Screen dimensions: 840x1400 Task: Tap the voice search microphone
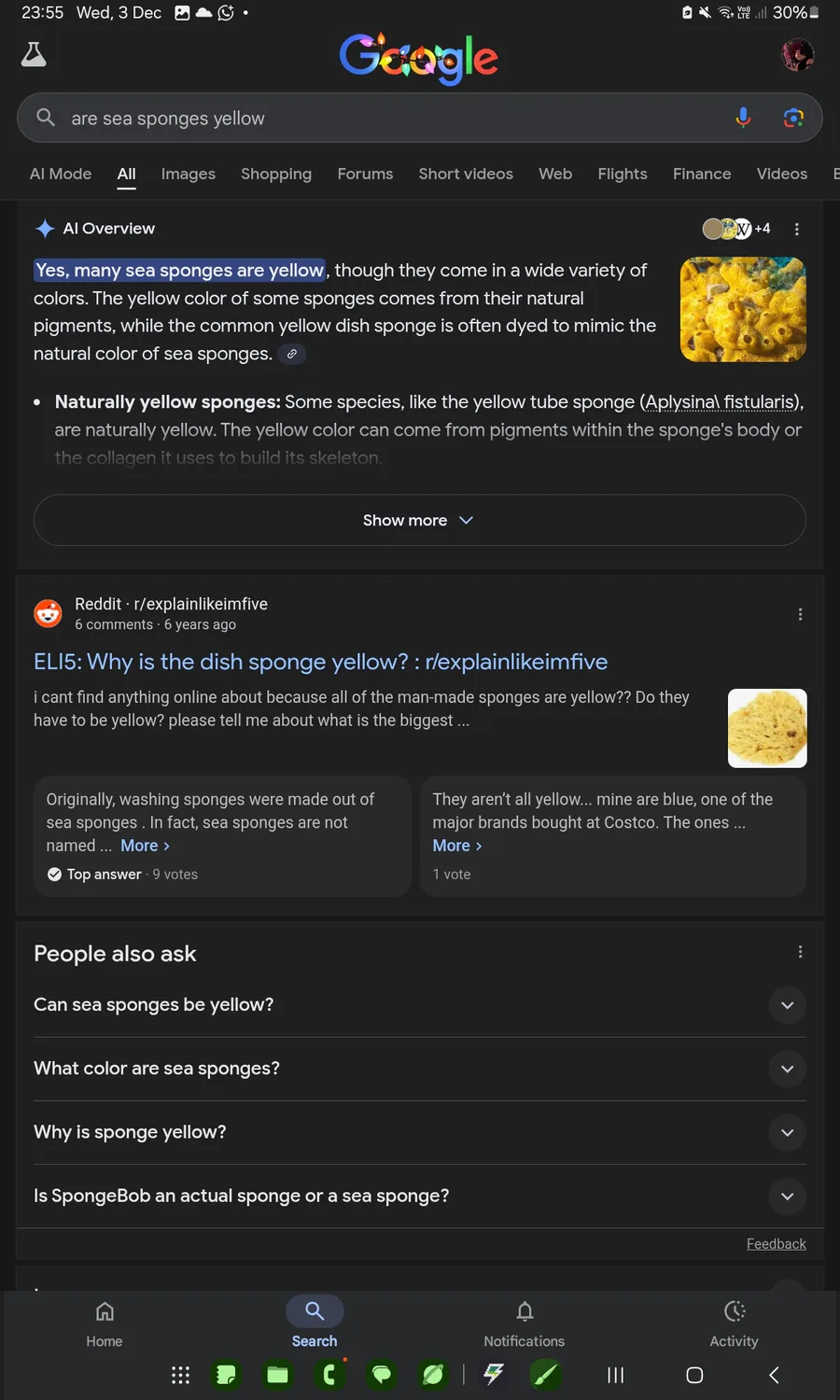click(x=743, y=118)
